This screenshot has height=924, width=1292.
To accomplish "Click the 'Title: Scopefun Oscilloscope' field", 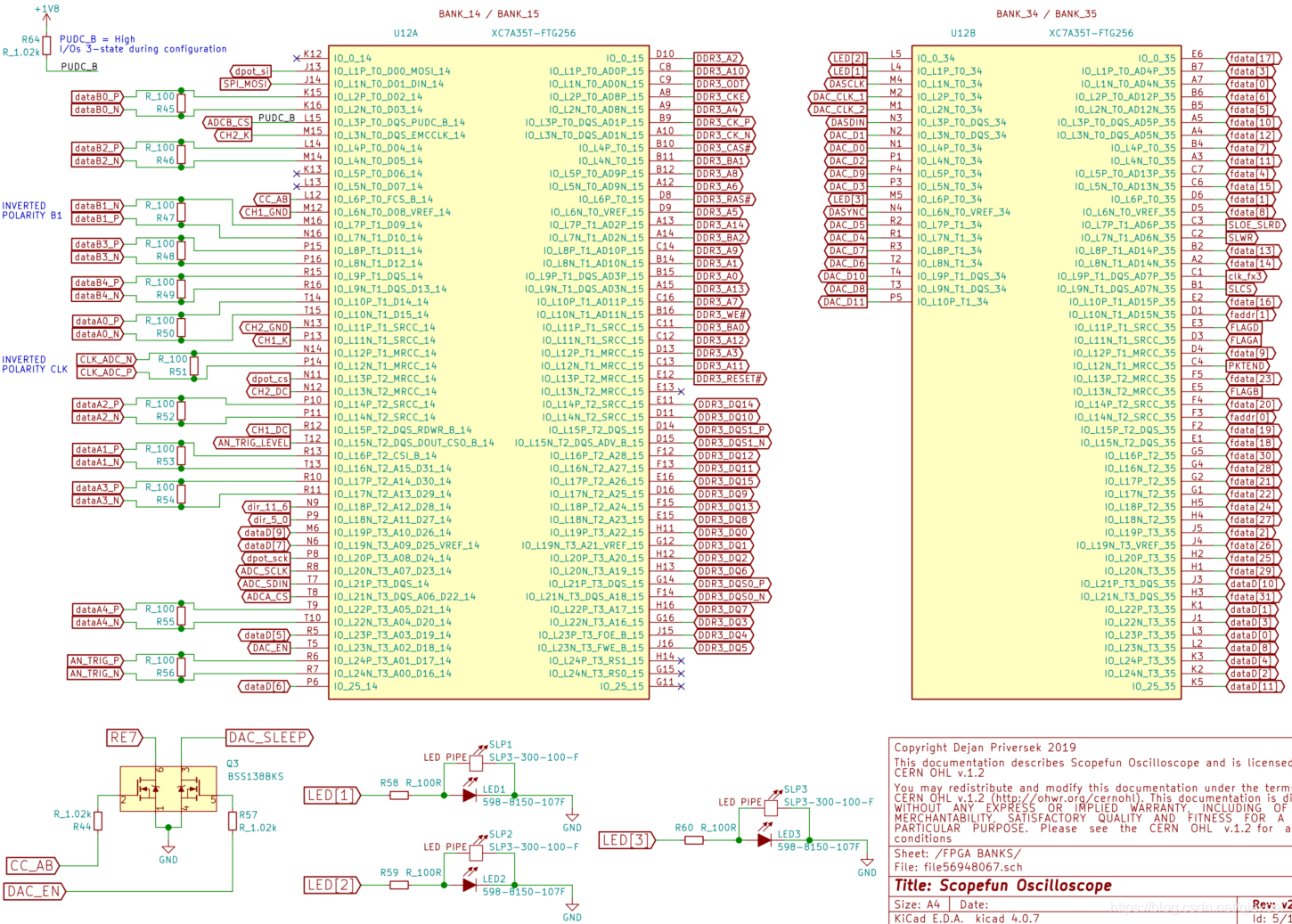I will 1002,886.
